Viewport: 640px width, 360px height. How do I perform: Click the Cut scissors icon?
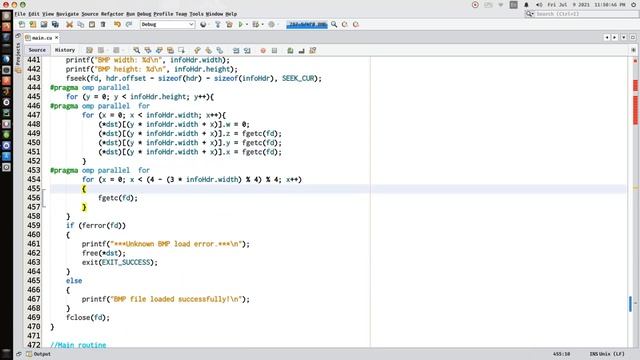coord(69,24)
